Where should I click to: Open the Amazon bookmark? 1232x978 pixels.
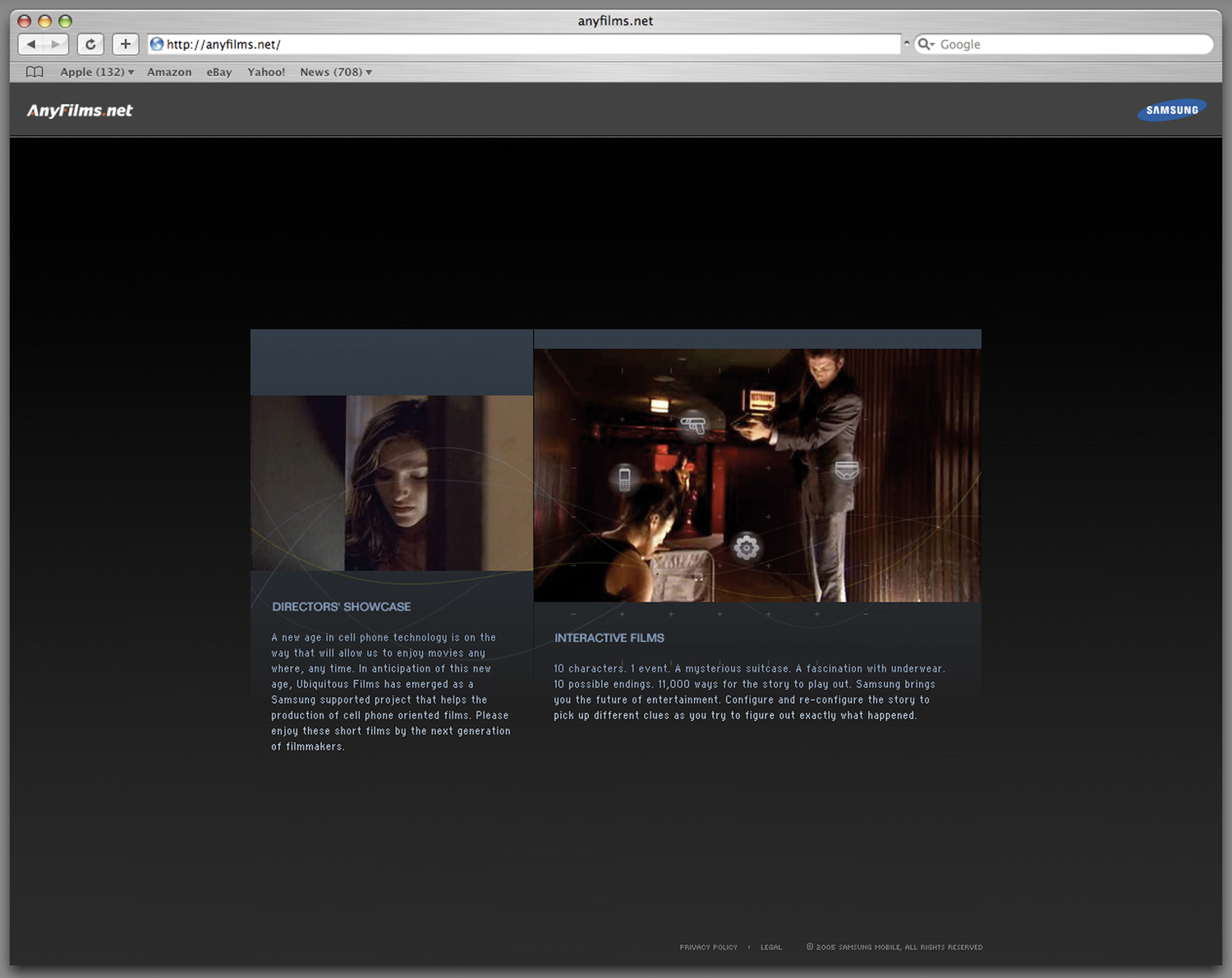tap(169, 72)
